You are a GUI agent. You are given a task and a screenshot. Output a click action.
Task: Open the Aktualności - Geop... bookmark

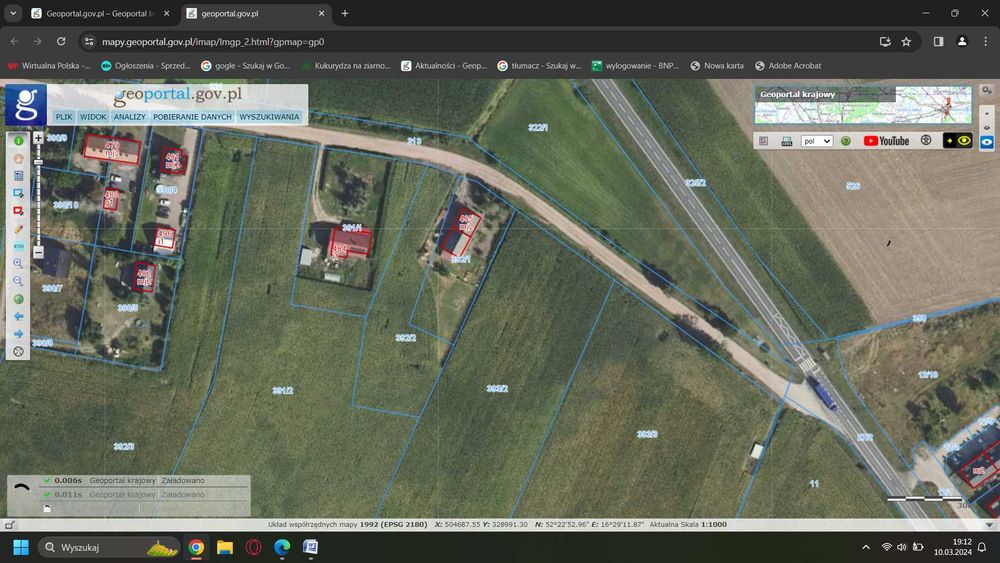pos(444,66)
